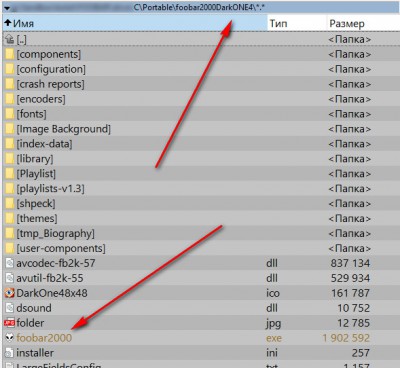The height and width of the screenshot is (368, 400).
Task: Select the avcodec-fb2k-57 file name
Action: 56,263
